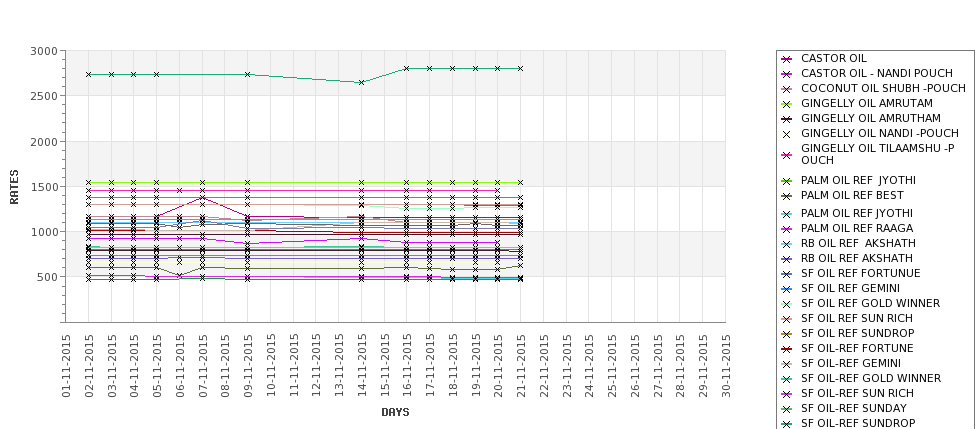Viewport: 975px width, 429px height.
Task: Click the marker beside GINGELLY OIL NANDI -POUCH
Action: 787,134
